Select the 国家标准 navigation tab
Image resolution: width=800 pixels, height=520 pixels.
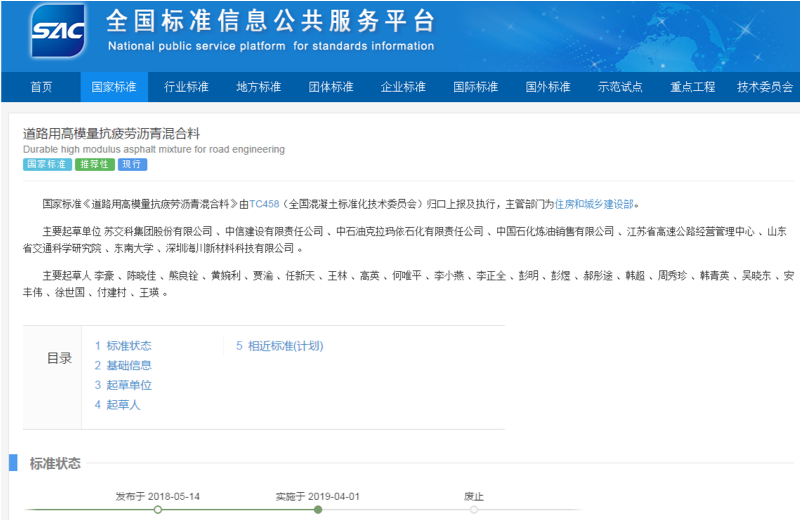114,87
